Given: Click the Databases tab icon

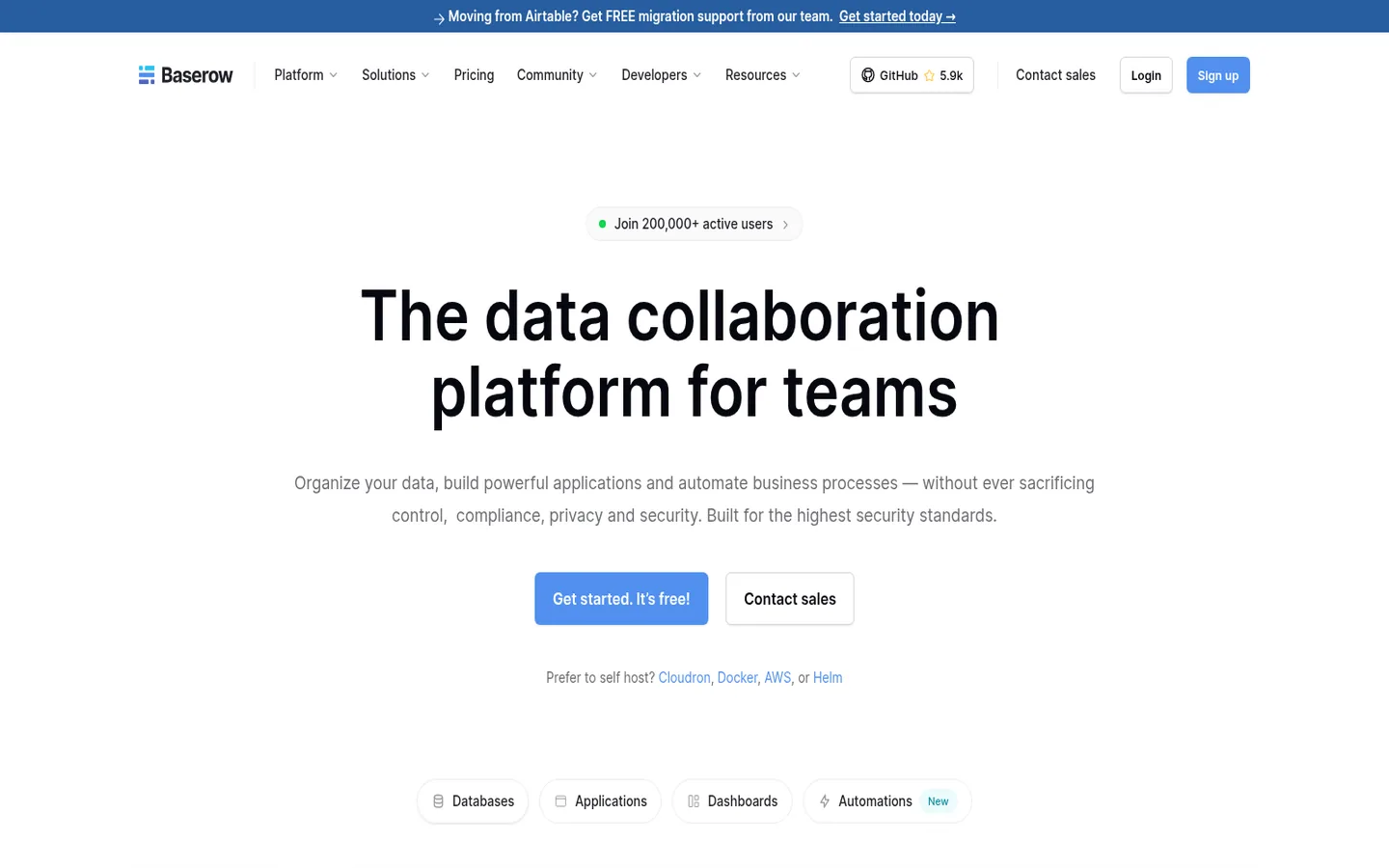Looking at the screenshot, I should coord(438,801).
